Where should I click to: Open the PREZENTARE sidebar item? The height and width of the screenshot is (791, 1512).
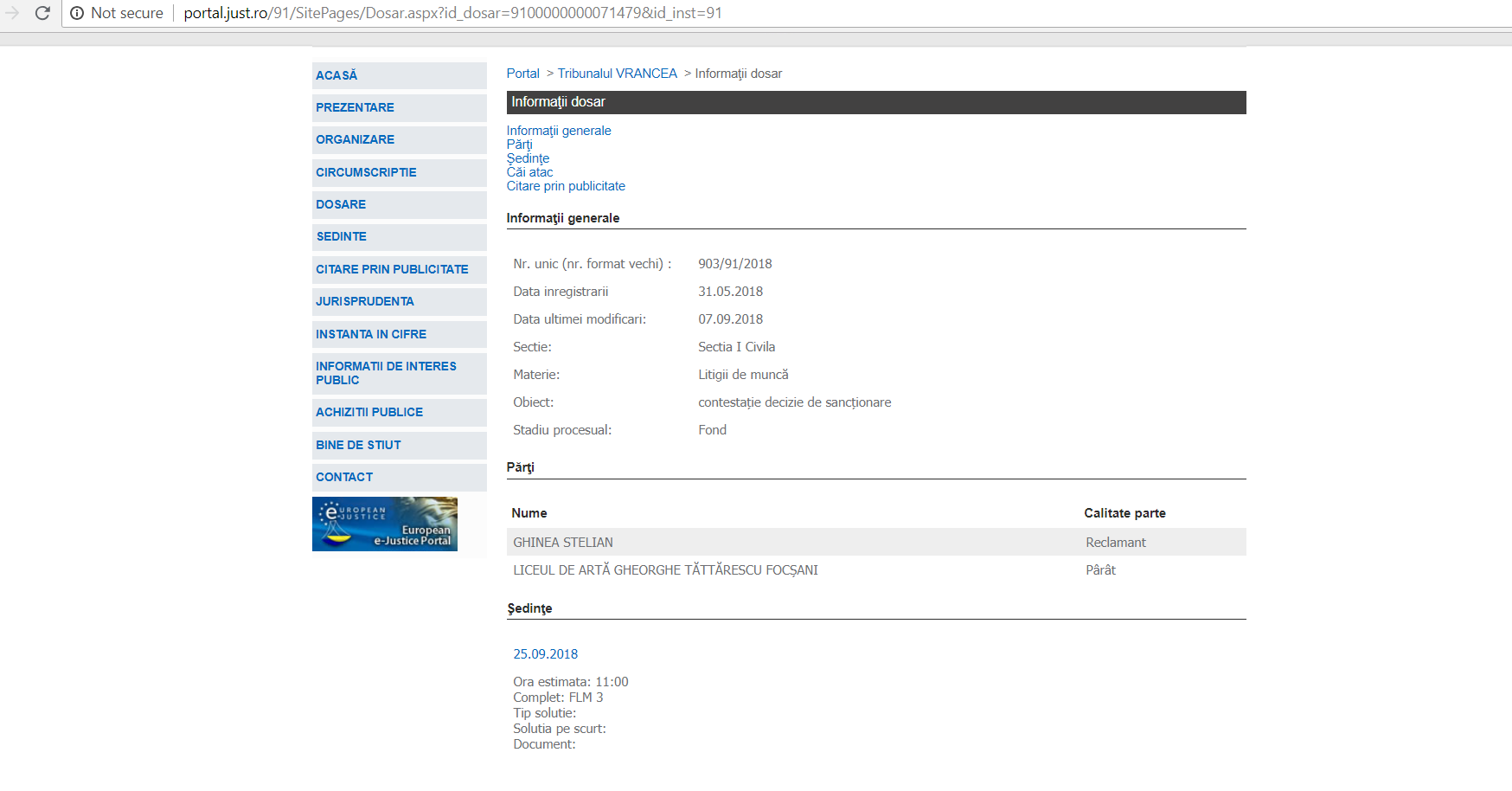point(355,107)
